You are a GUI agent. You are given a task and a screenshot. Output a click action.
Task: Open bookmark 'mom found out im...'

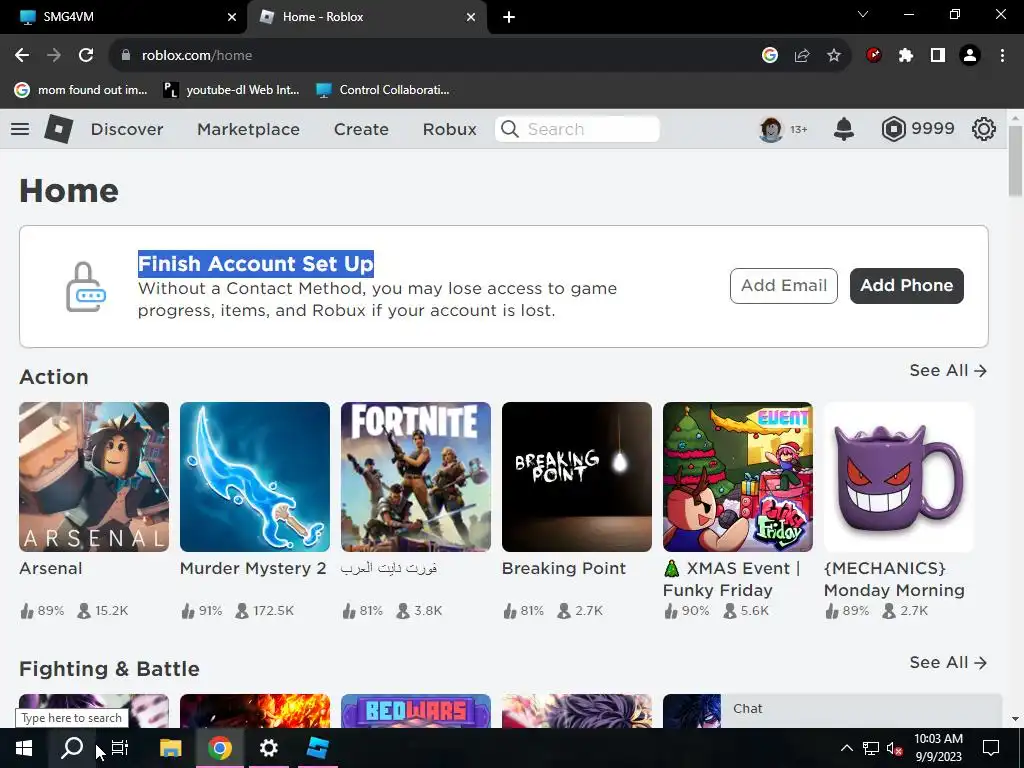coord(81,90)
